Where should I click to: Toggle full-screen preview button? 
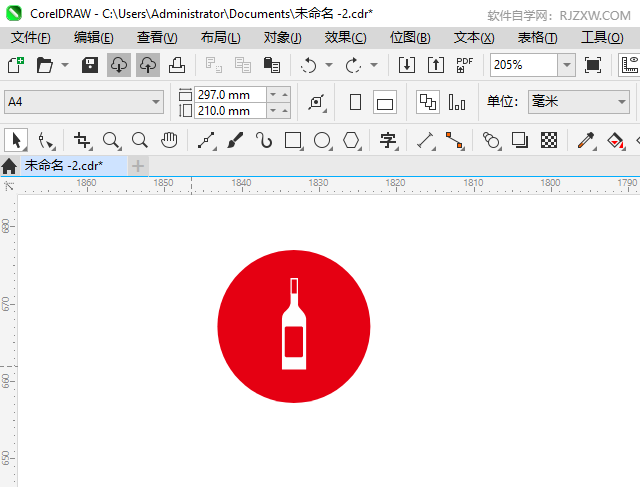click(x=593, y=65)
